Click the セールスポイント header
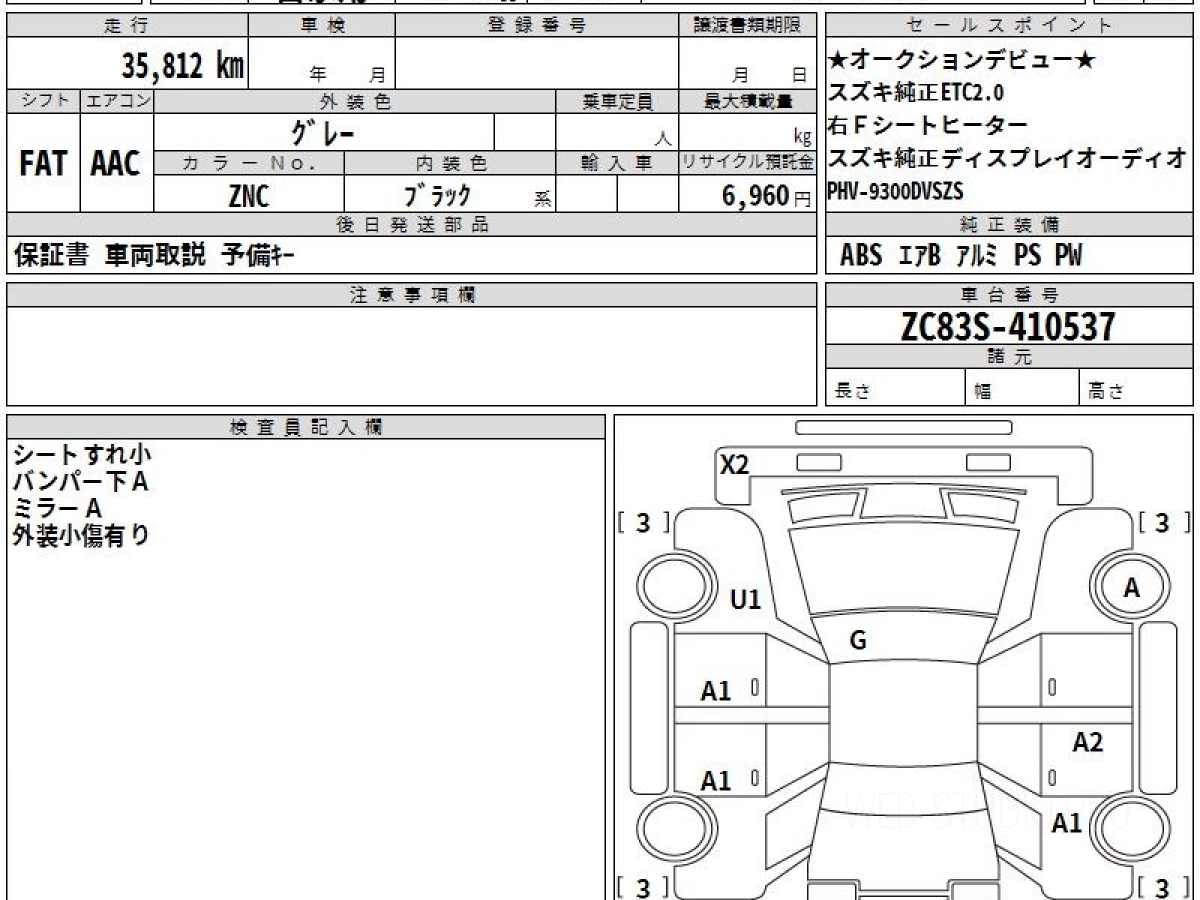Viewport: 1200px width, 900px height. pos(1010,25)
